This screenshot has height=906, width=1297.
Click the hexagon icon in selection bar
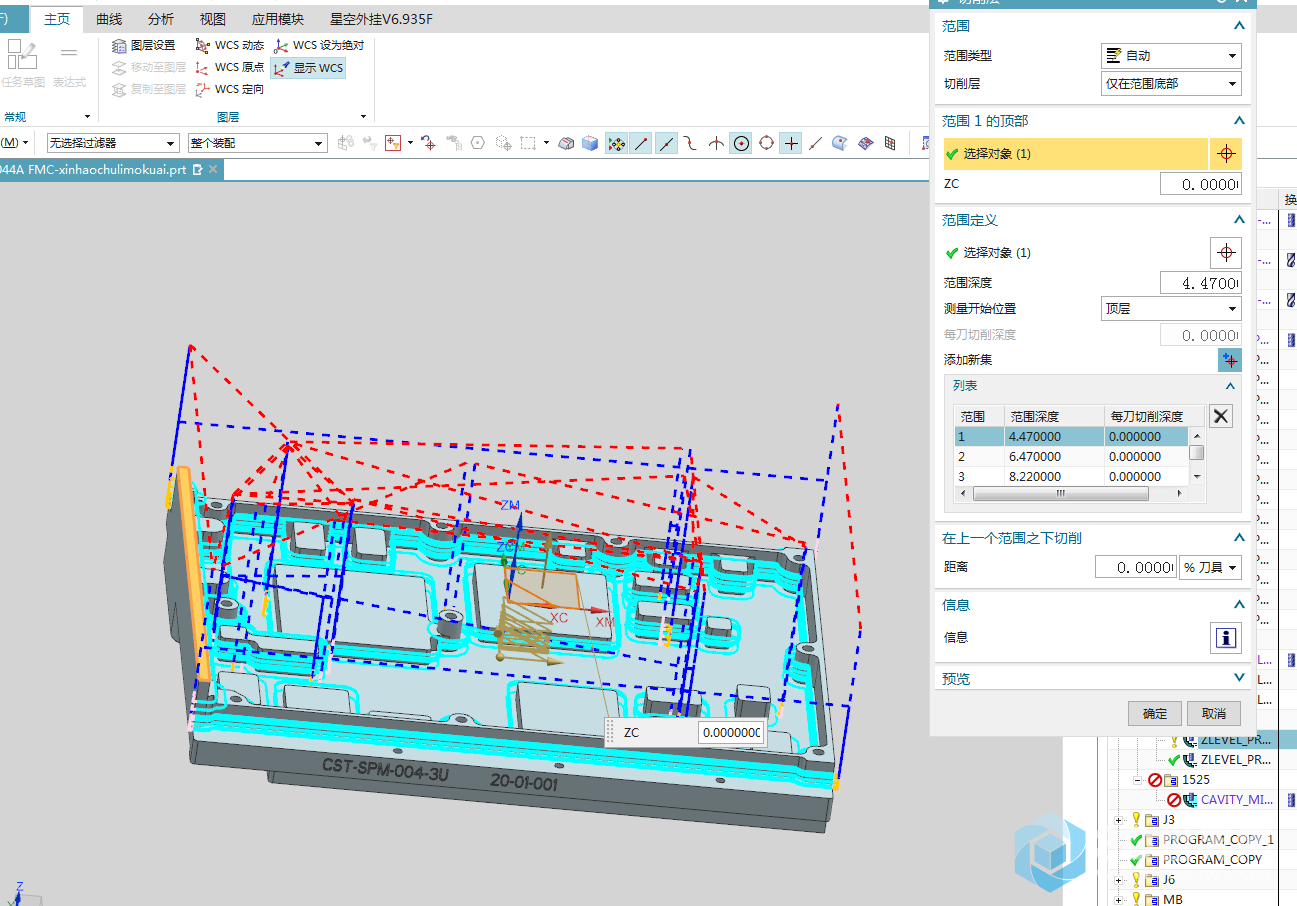(x=478, y=143)
